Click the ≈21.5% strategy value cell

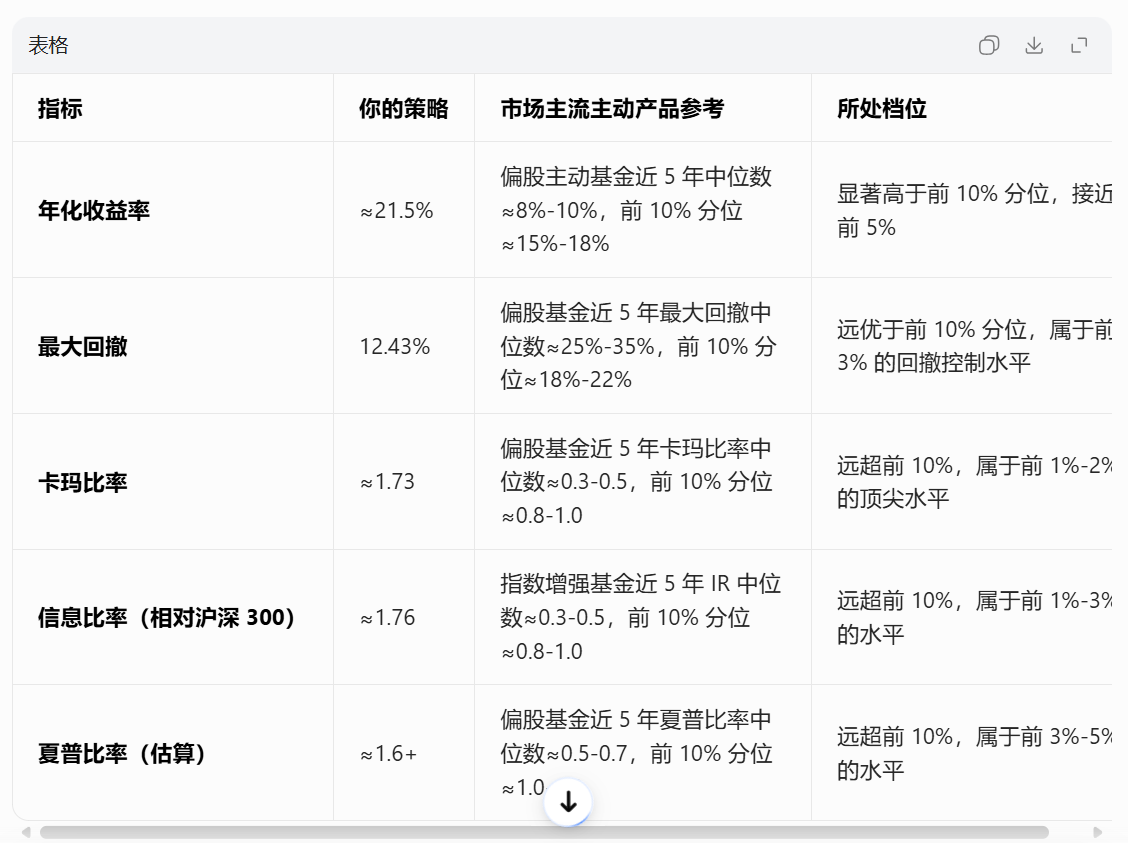396,210
